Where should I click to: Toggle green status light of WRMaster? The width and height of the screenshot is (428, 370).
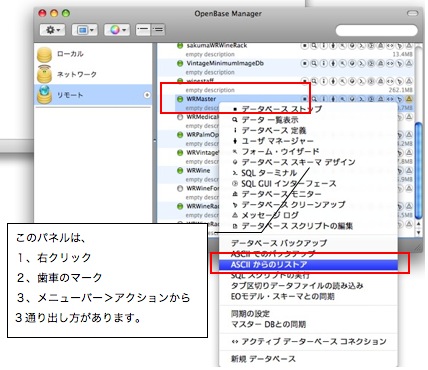[x=180, y=99]
